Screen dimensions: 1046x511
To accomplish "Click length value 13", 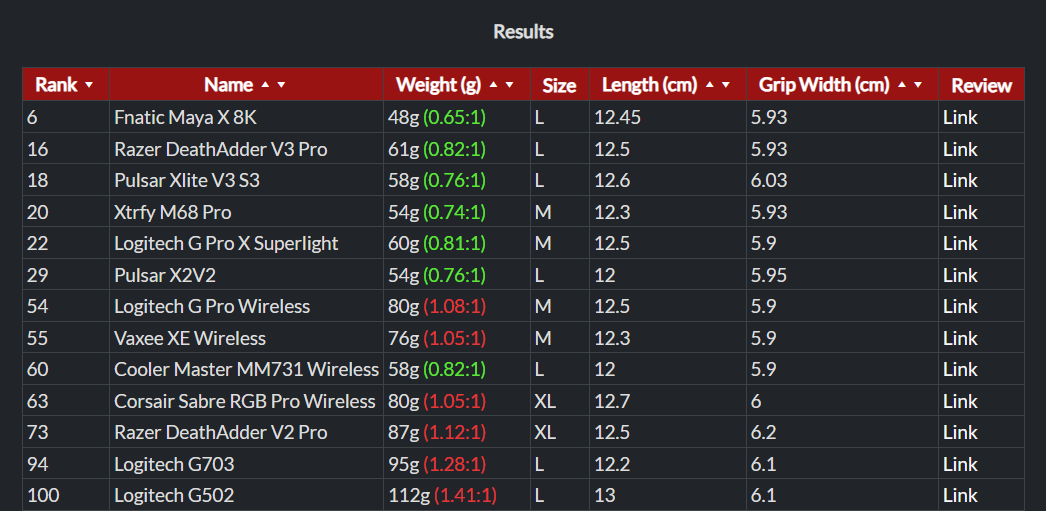I will point(605,495).
